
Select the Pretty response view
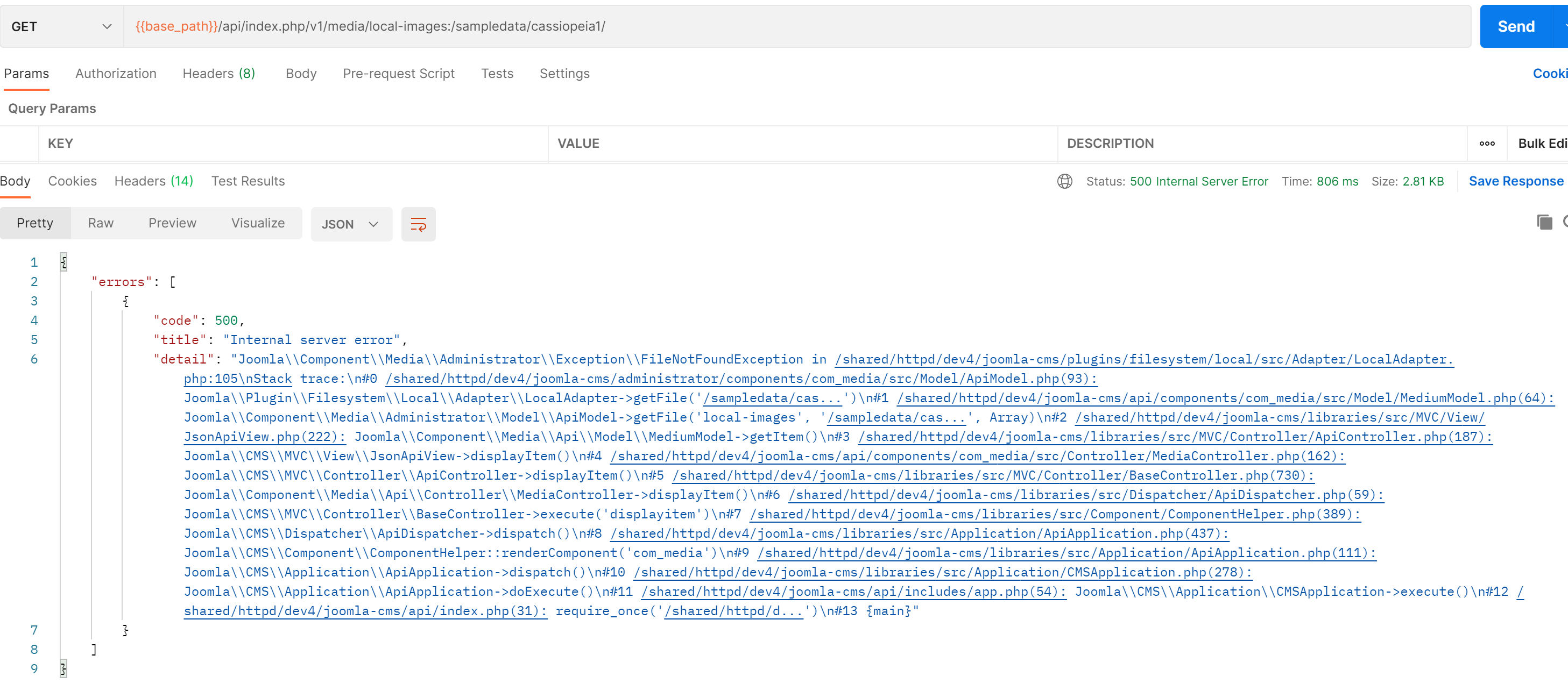34,223
